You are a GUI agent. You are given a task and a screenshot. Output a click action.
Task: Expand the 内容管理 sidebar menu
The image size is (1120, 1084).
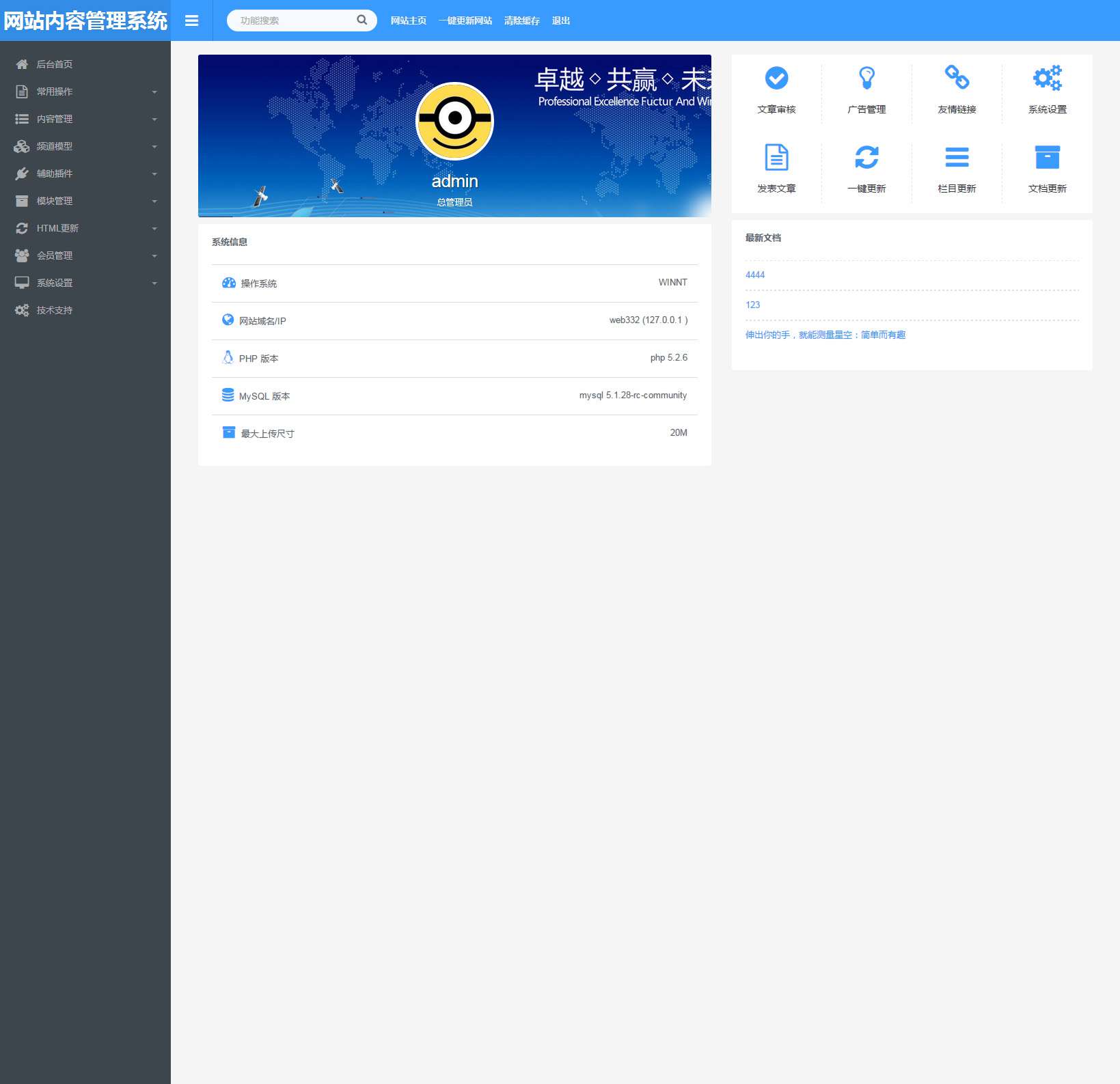(x=85, y=119)
